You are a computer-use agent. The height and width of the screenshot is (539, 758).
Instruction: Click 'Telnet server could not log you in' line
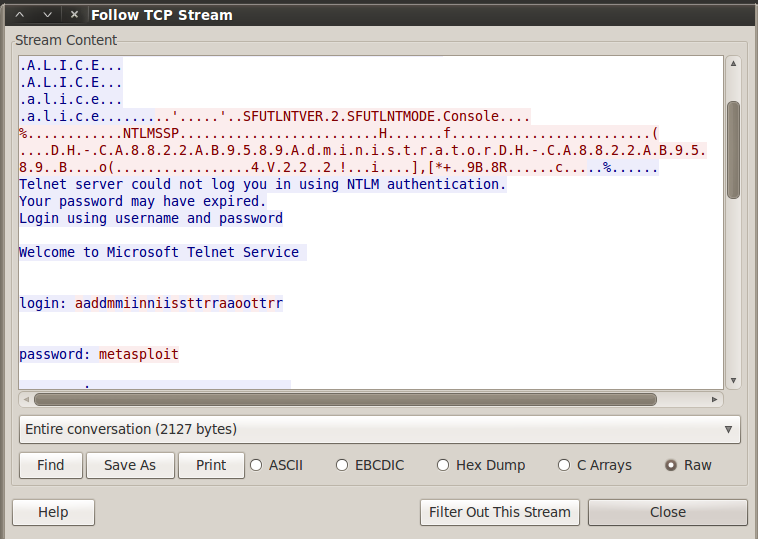point(262,184)
